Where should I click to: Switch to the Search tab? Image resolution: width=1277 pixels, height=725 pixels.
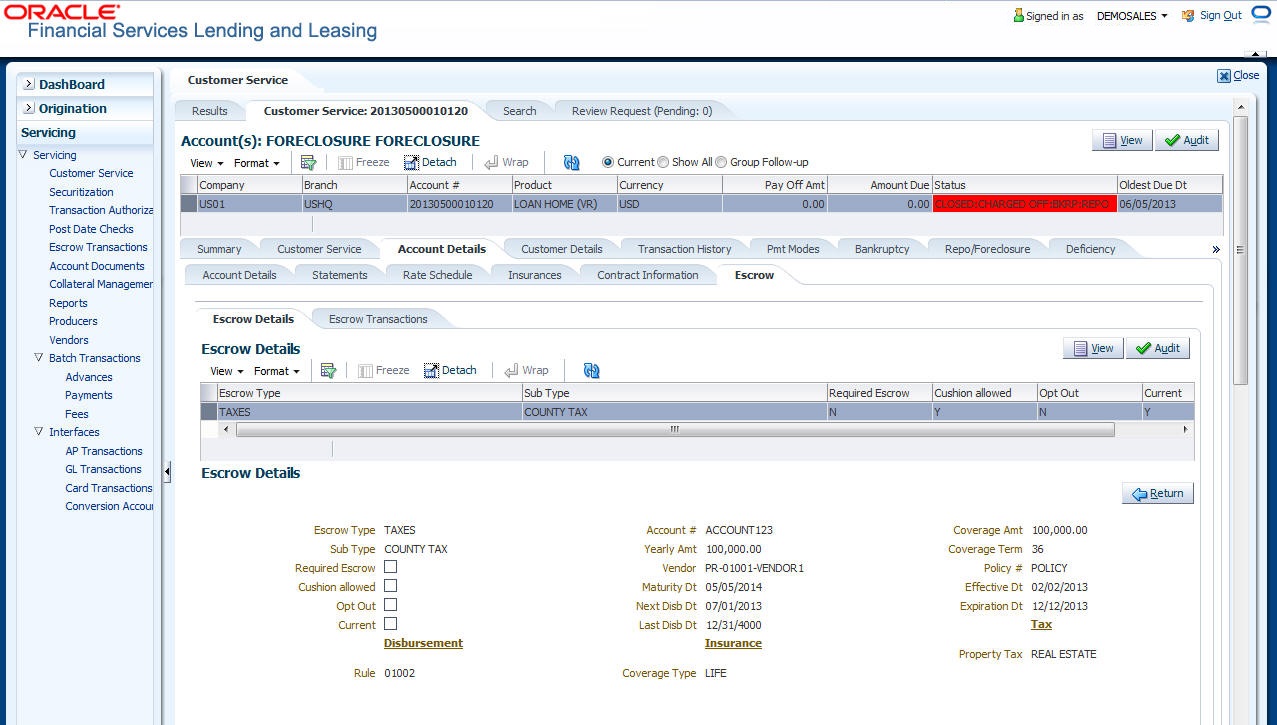519,111
